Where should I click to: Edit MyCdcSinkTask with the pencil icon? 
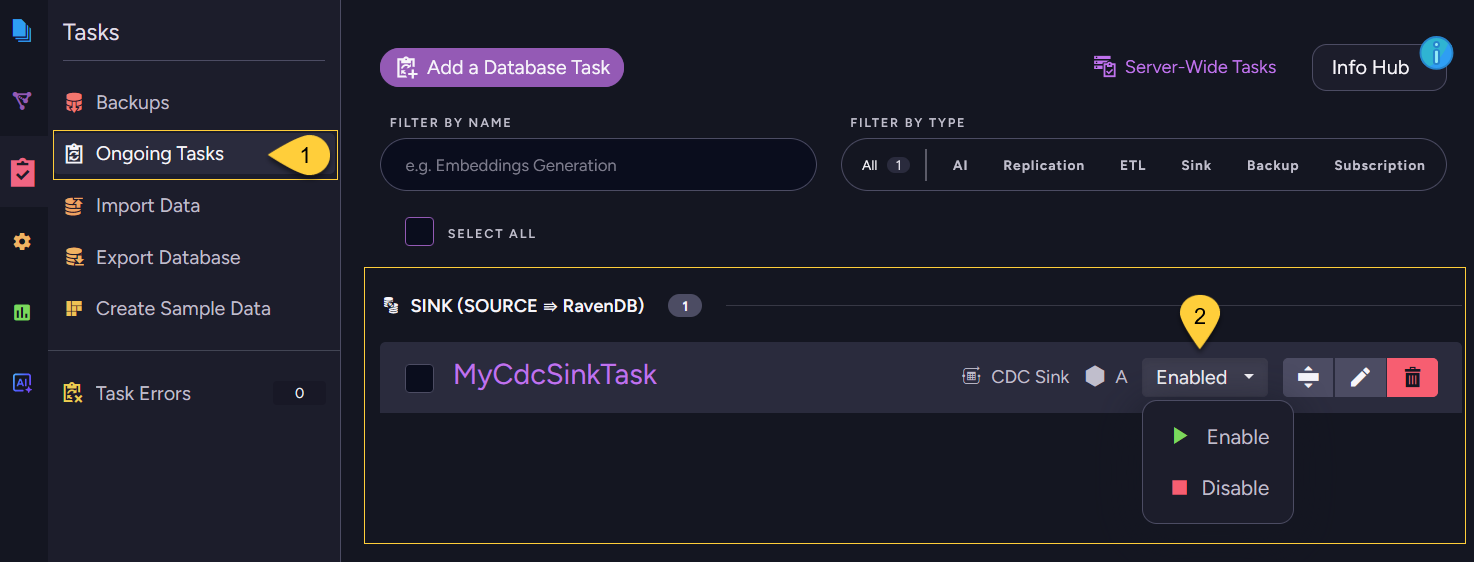point(1360,377)
